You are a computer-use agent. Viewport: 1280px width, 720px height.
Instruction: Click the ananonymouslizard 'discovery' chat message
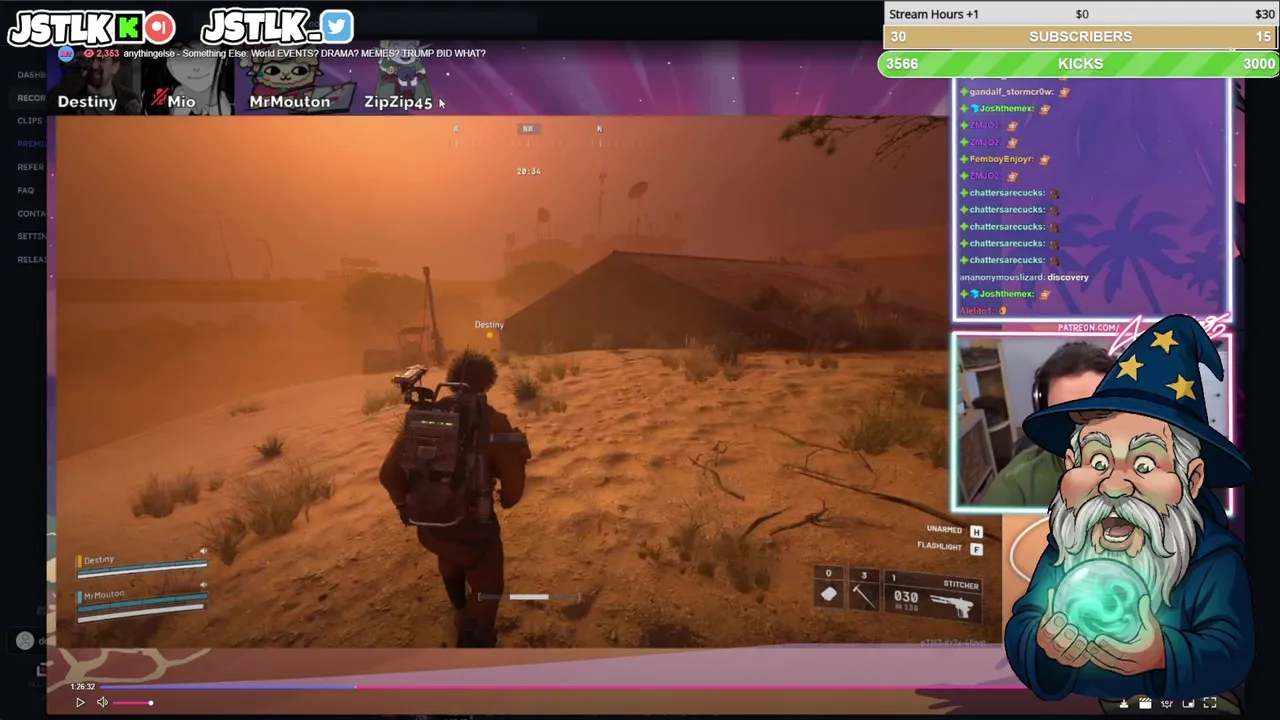click(x=1024, y=277)
